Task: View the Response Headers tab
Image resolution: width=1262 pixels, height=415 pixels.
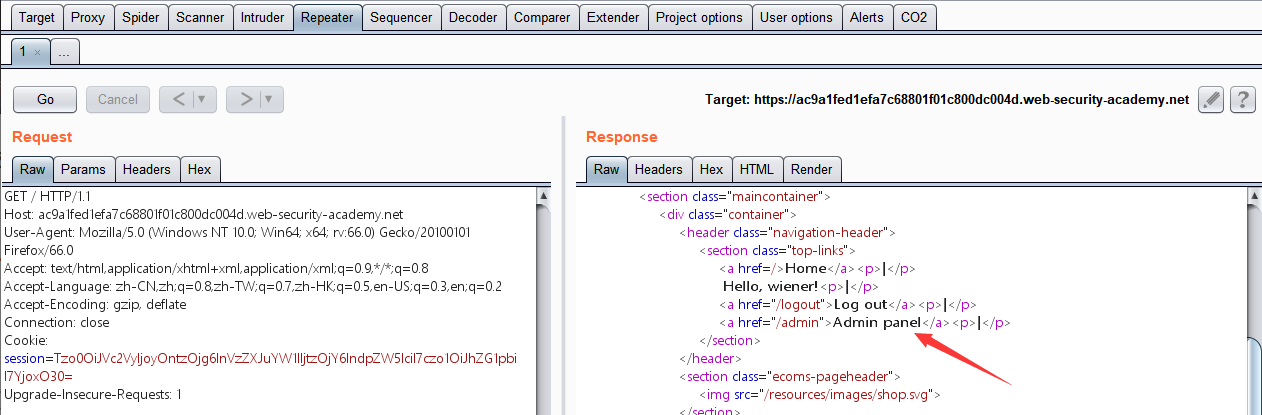Action: [659, 169]
